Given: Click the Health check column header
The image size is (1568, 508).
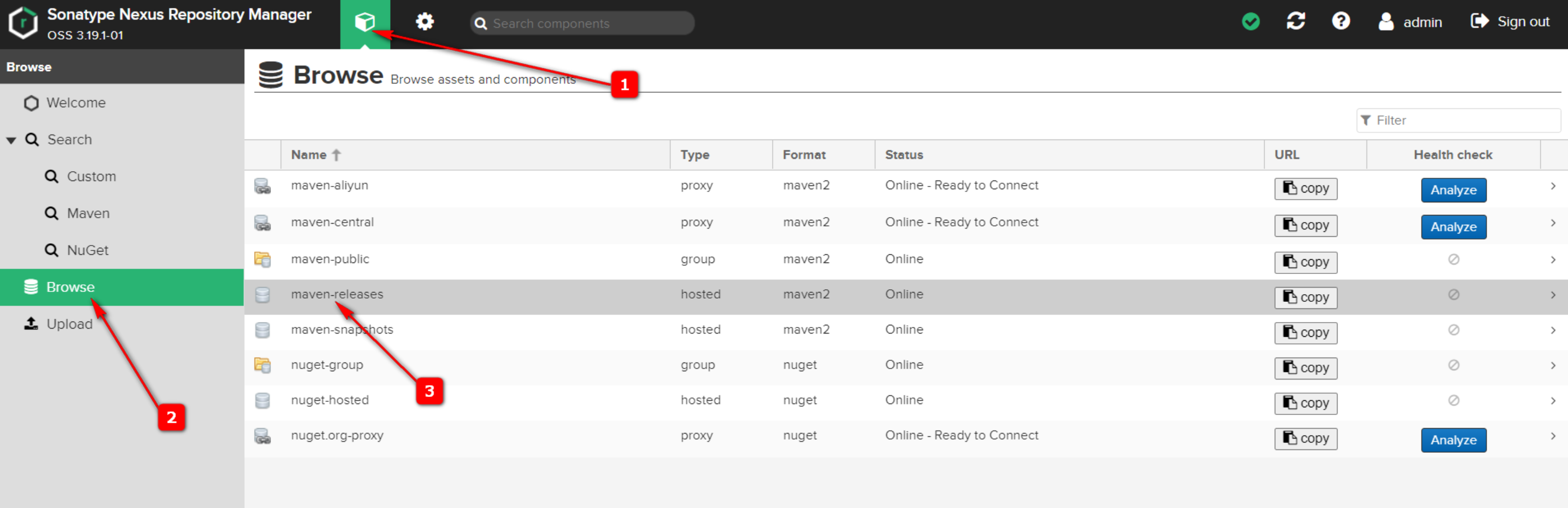Looking at the screenshot, I should click(1453, 155).
